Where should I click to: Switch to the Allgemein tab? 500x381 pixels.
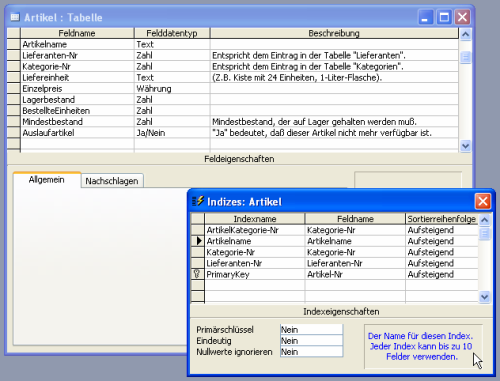(x=47, y=180)
